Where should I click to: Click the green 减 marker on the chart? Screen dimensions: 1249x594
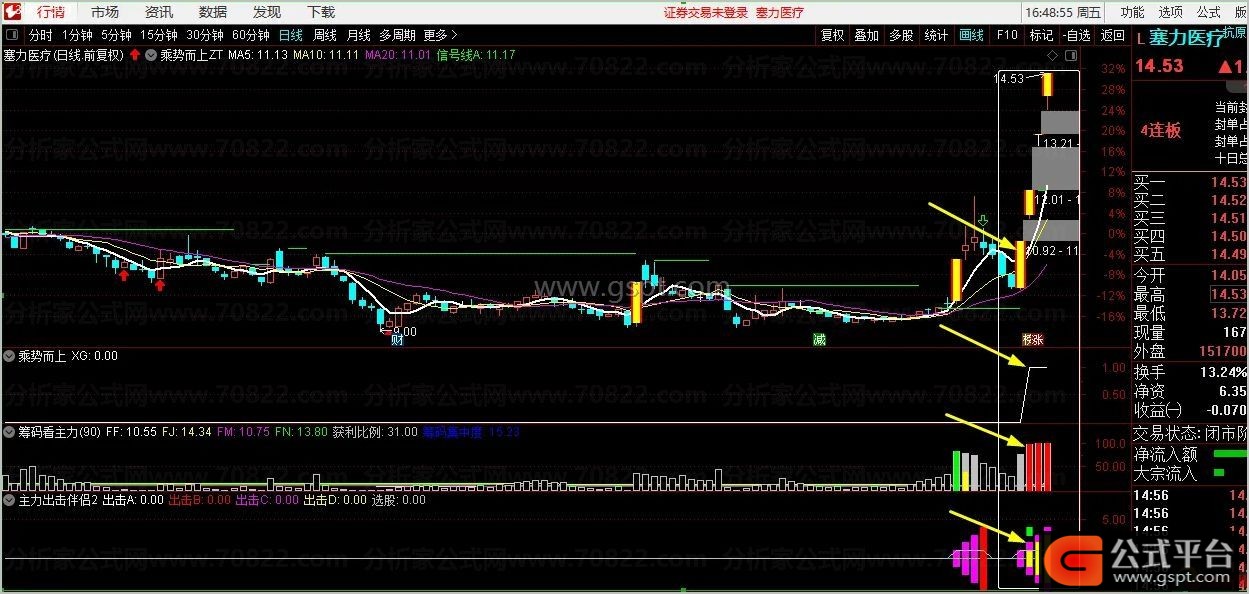[x=819, y=340]
